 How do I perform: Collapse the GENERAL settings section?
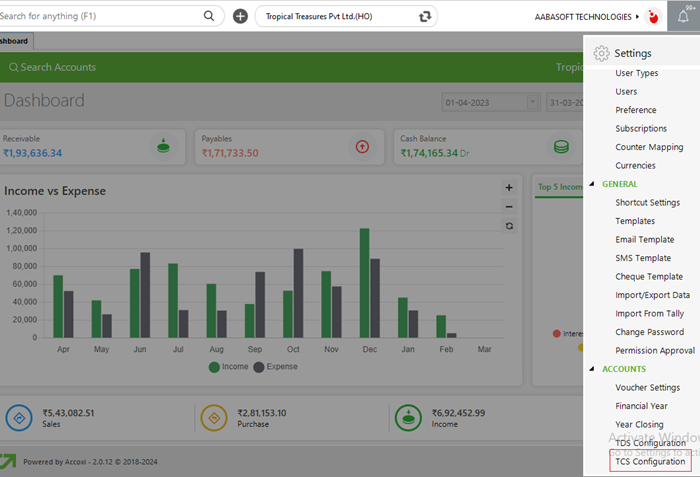pyautogui.click(x=591, y=184)
